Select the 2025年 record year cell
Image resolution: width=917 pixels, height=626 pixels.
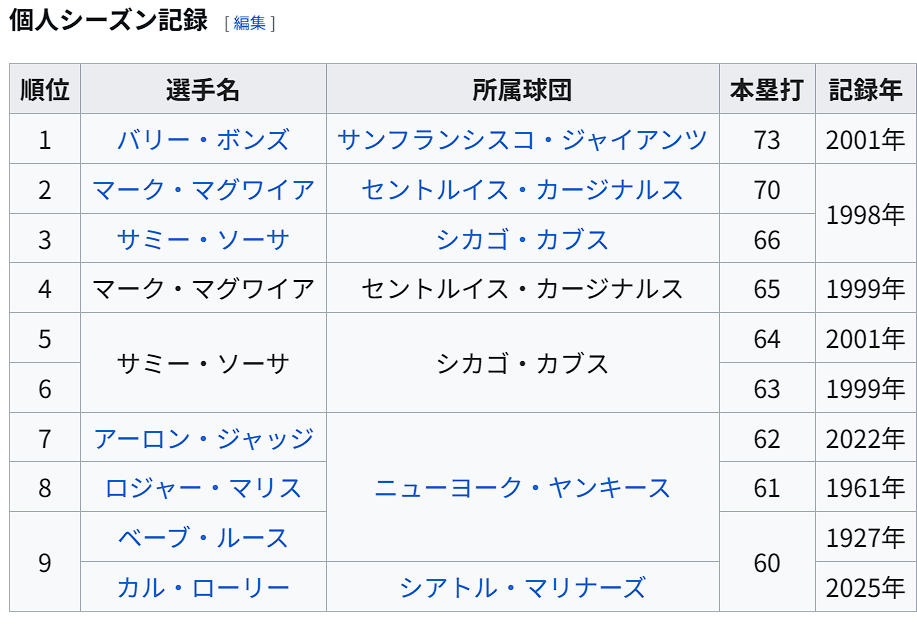tap(866, 587)
